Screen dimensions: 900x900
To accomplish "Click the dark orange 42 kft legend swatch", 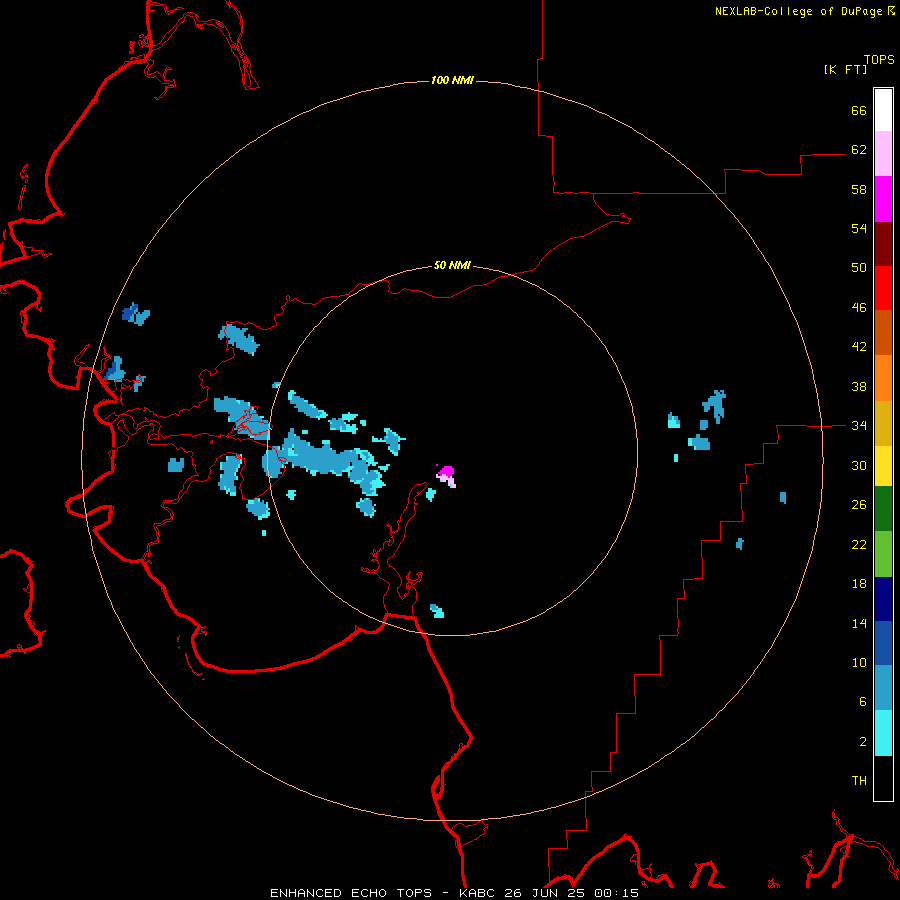I will tap(883, 333).
